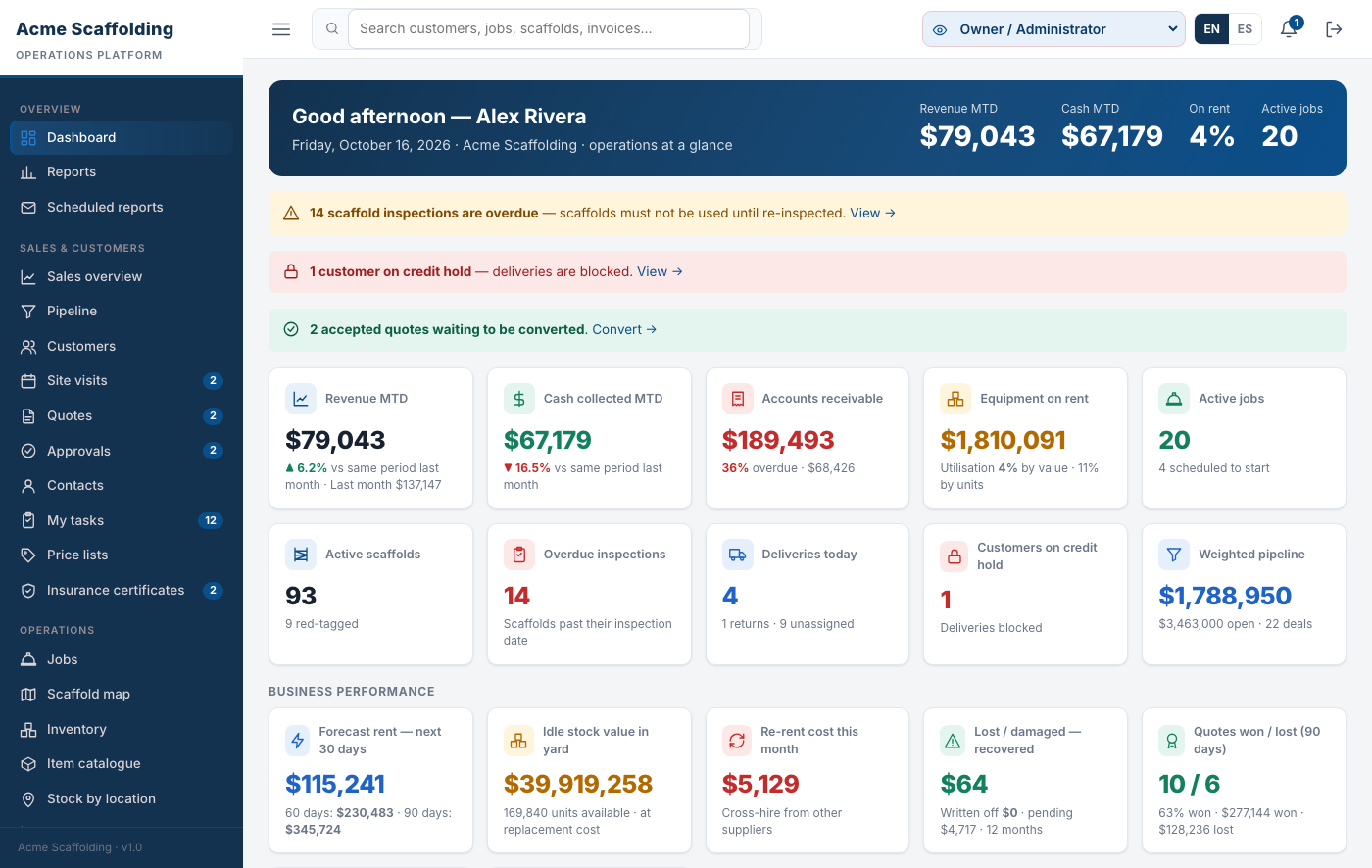Click the Quotes won / lost award icon
This screenshot has height=868, width=1372.
click(1172, 741)
